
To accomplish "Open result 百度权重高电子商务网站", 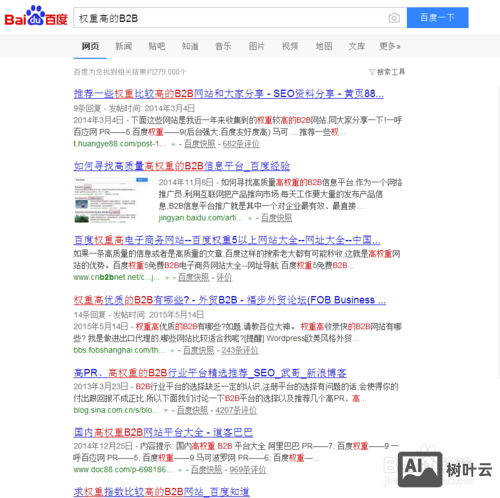I will (x=227, y=240).
